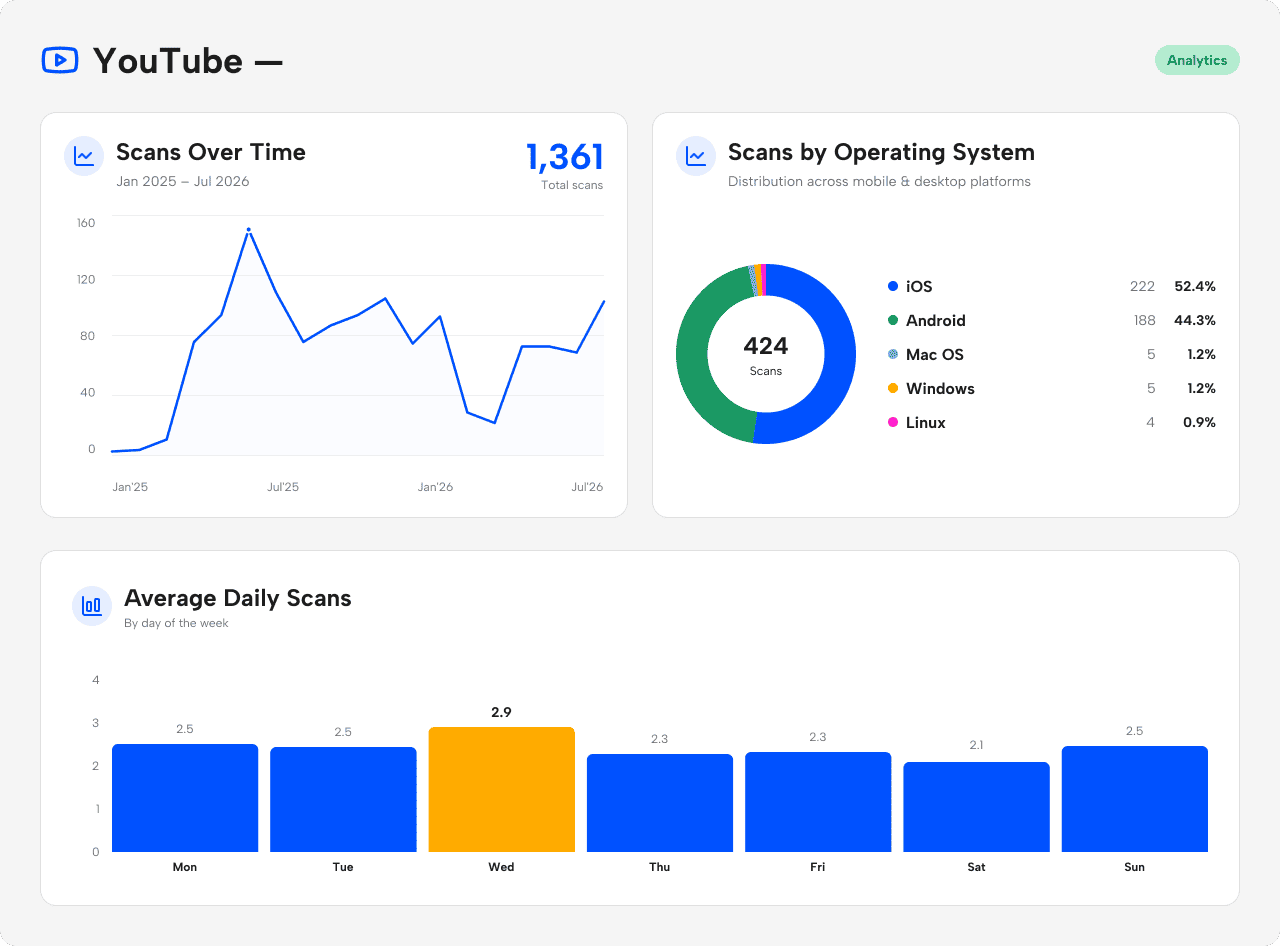Click the YouTube play logo icon
This screenshot has height=946, width=1280.
tap(60, 60)
